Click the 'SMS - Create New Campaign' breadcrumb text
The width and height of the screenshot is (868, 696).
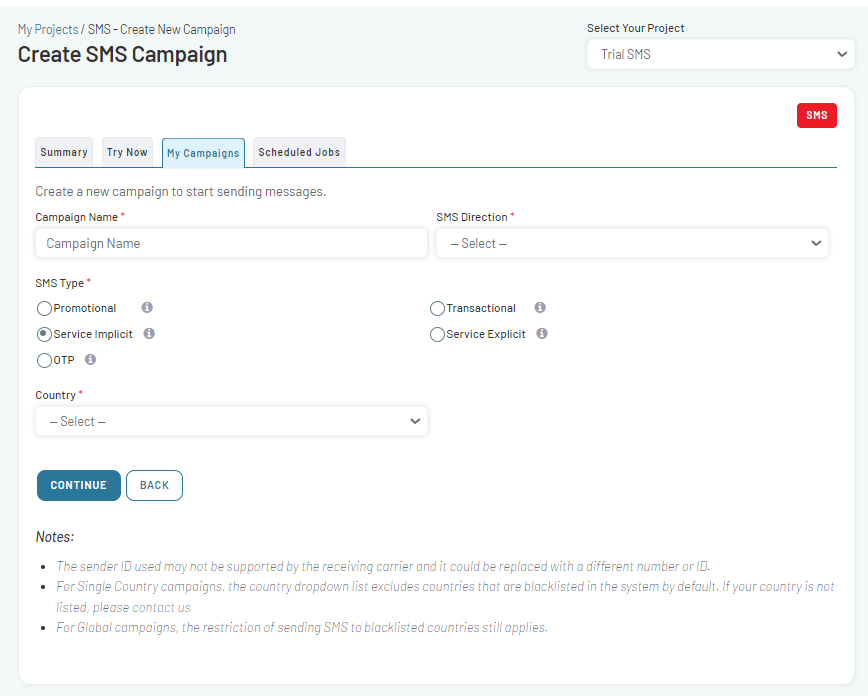[162, 29]
